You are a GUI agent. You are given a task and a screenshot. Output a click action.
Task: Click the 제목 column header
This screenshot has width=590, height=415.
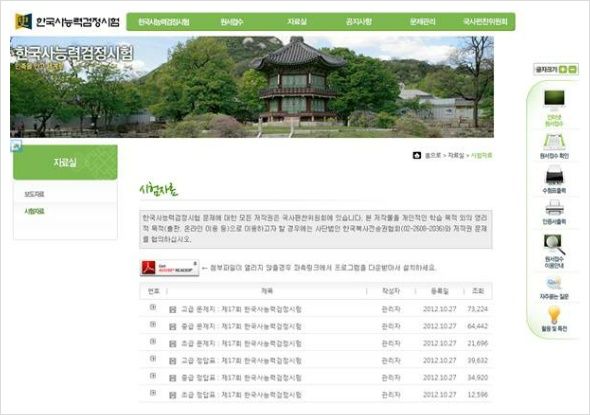[267, 291]
